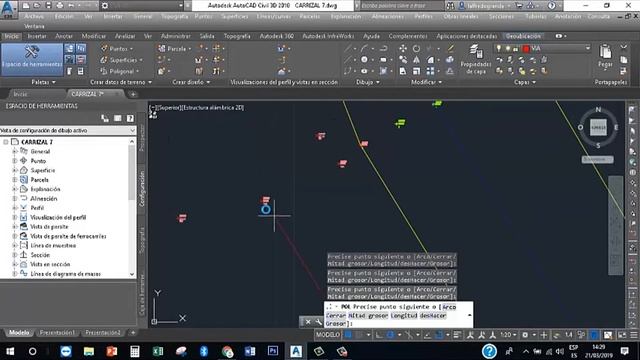Screen dimensions: 640x360
Task: Open Word from the taskbar
Action: (x=250, y=351)
